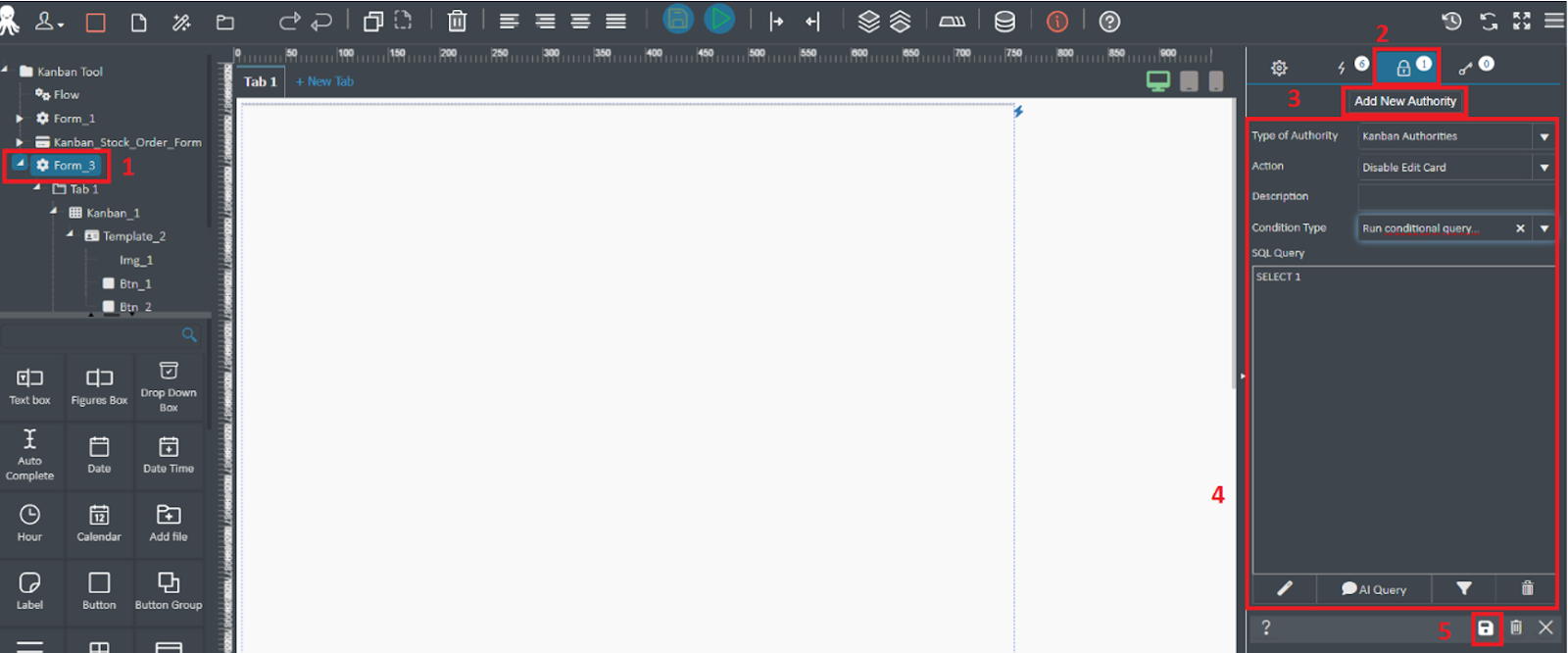Click the undo arrow icon
Viewport: 1568px width, 653px height.
[321, 22]
